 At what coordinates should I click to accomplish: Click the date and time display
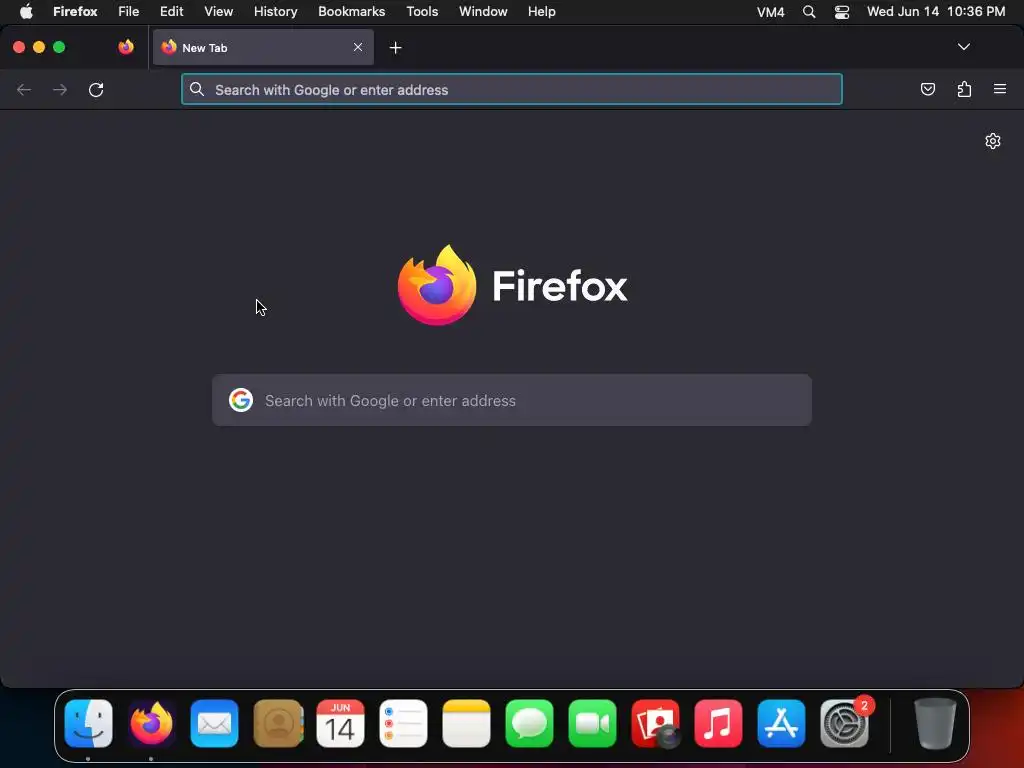click(936, 12)
